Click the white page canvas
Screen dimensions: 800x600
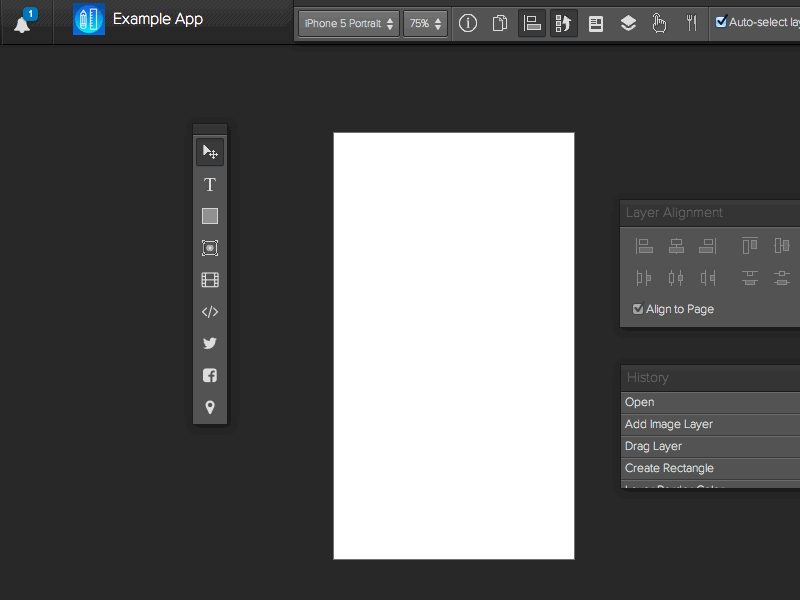coord(454,345)
